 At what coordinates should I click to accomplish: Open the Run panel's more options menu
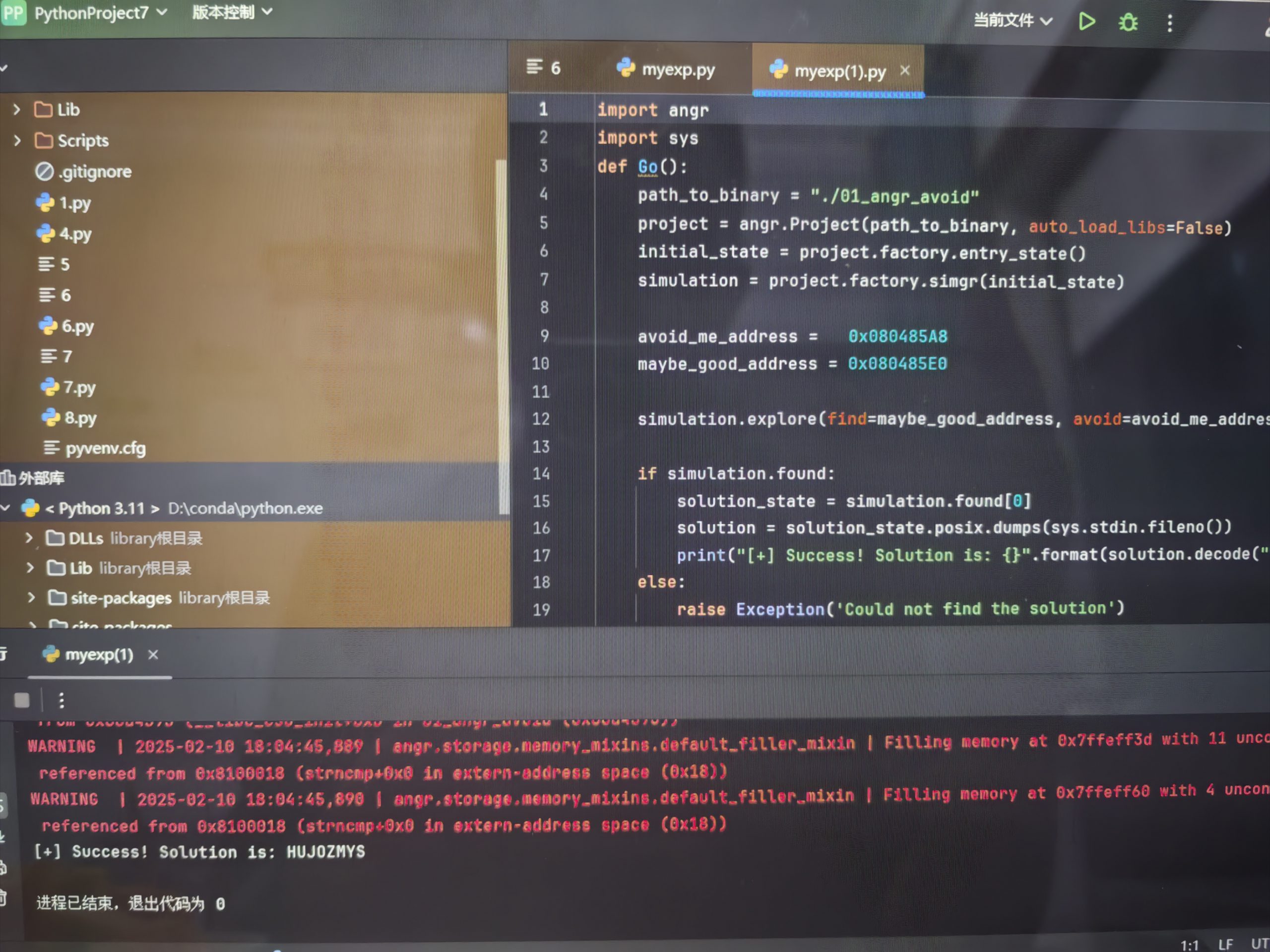click(61, 700)
